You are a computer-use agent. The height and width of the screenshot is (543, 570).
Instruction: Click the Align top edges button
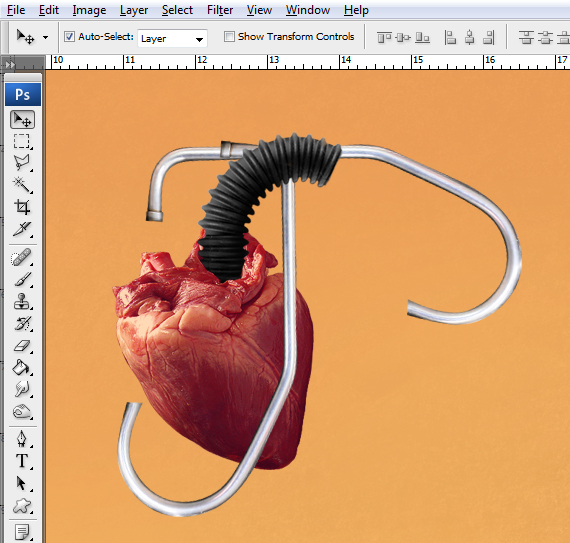point(384,37)
